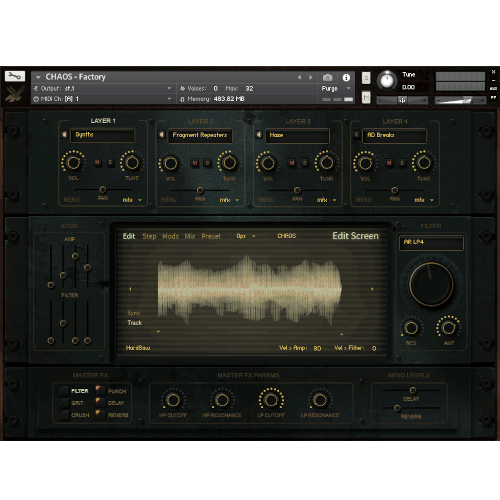Click the HP CUTOFF knob
The height and width of the screenshot is (500, 500).
pos(173,400)
